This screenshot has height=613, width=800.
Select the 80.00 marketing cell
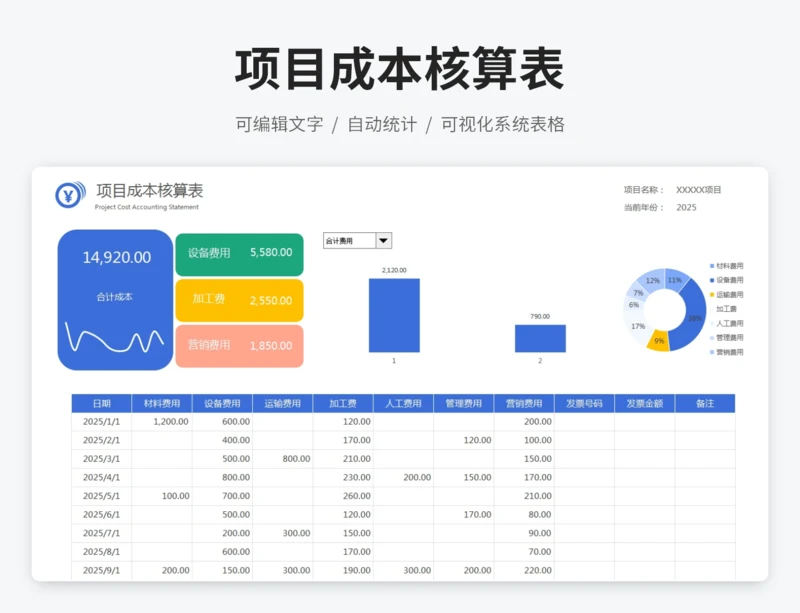(x=523, y=514)
